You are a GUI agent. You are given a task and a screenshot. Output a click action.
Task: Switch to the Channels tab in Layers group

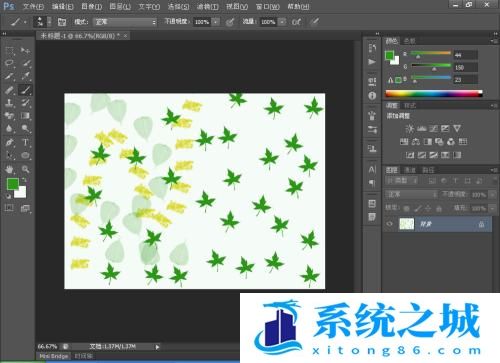(x=410, y=170)
